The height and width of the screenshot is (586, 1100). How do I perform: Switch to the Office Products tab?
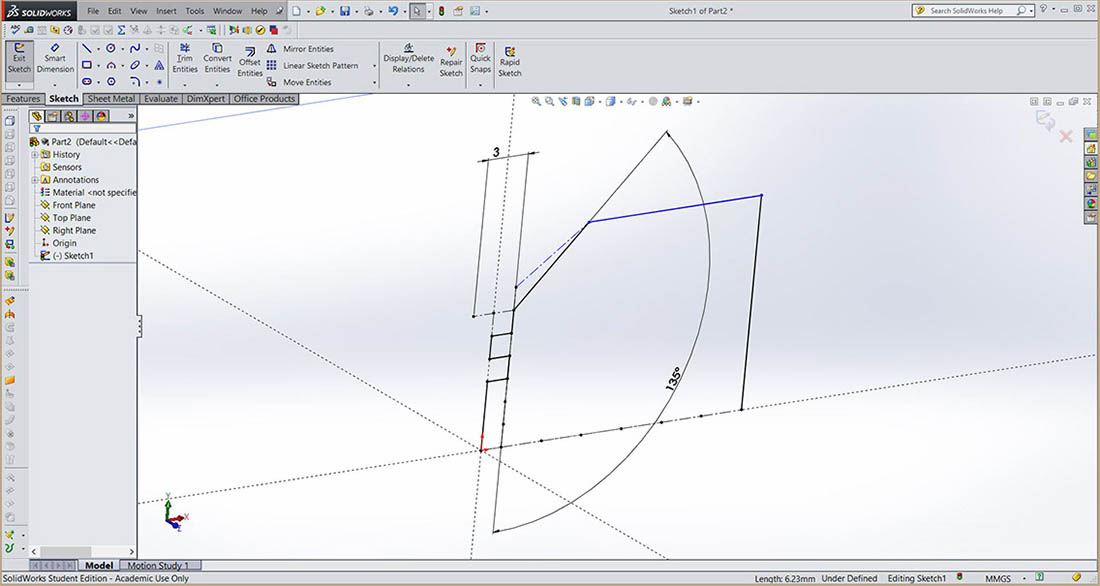coord(264,99)
